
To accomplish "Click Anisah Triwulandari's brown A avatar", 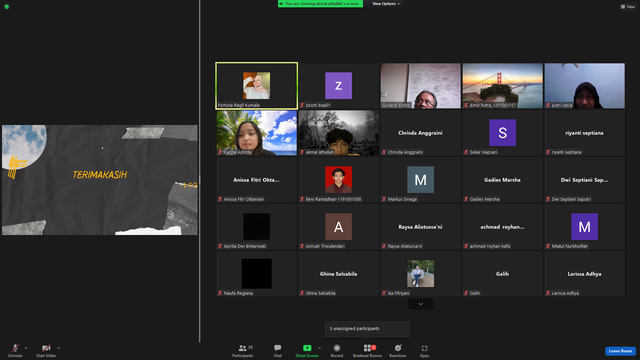I will (338, 227).
